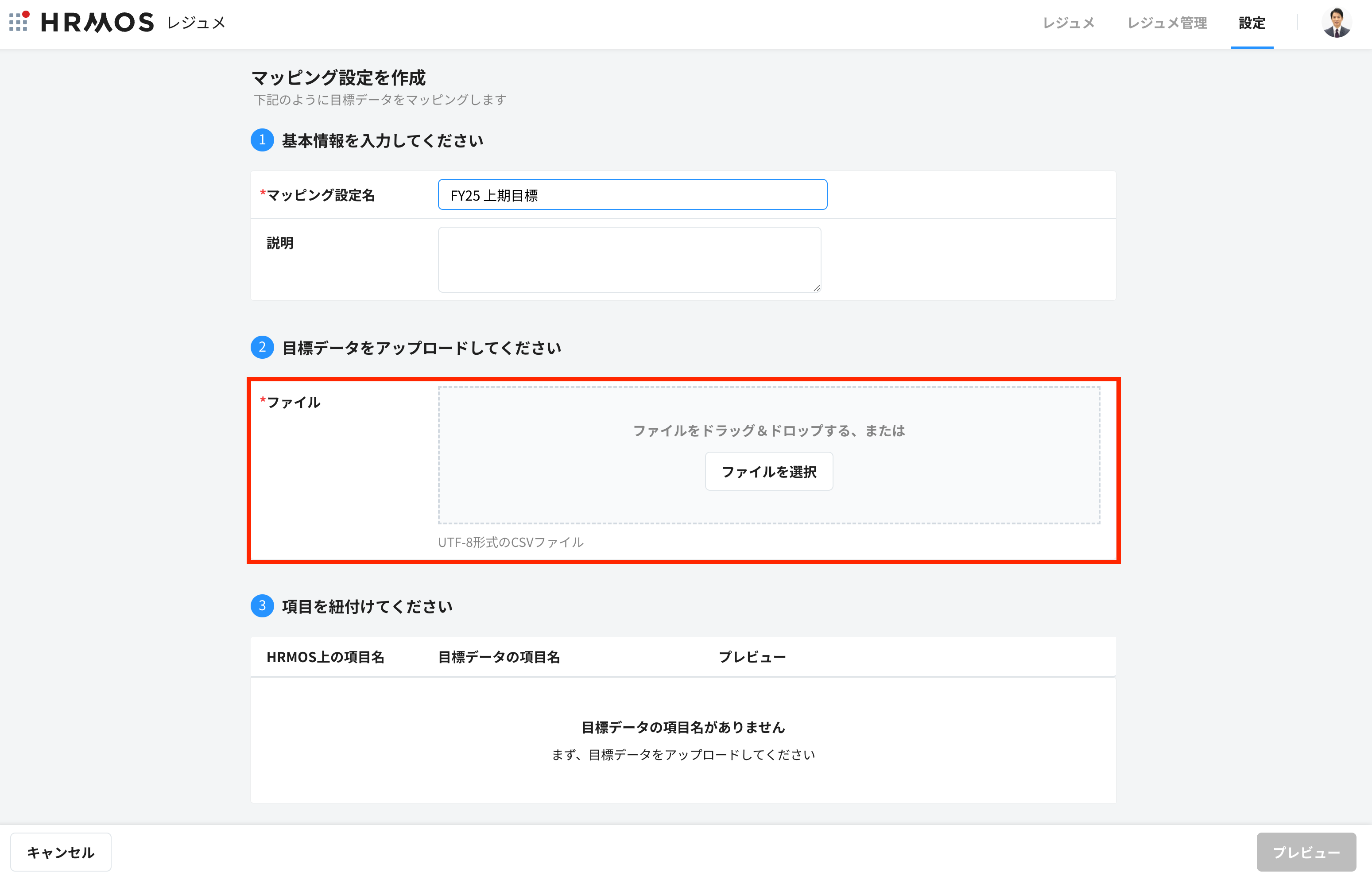1372x876 pixels.
Task: Open the レジュメ管理 tab
Action: coord(1167,23)
